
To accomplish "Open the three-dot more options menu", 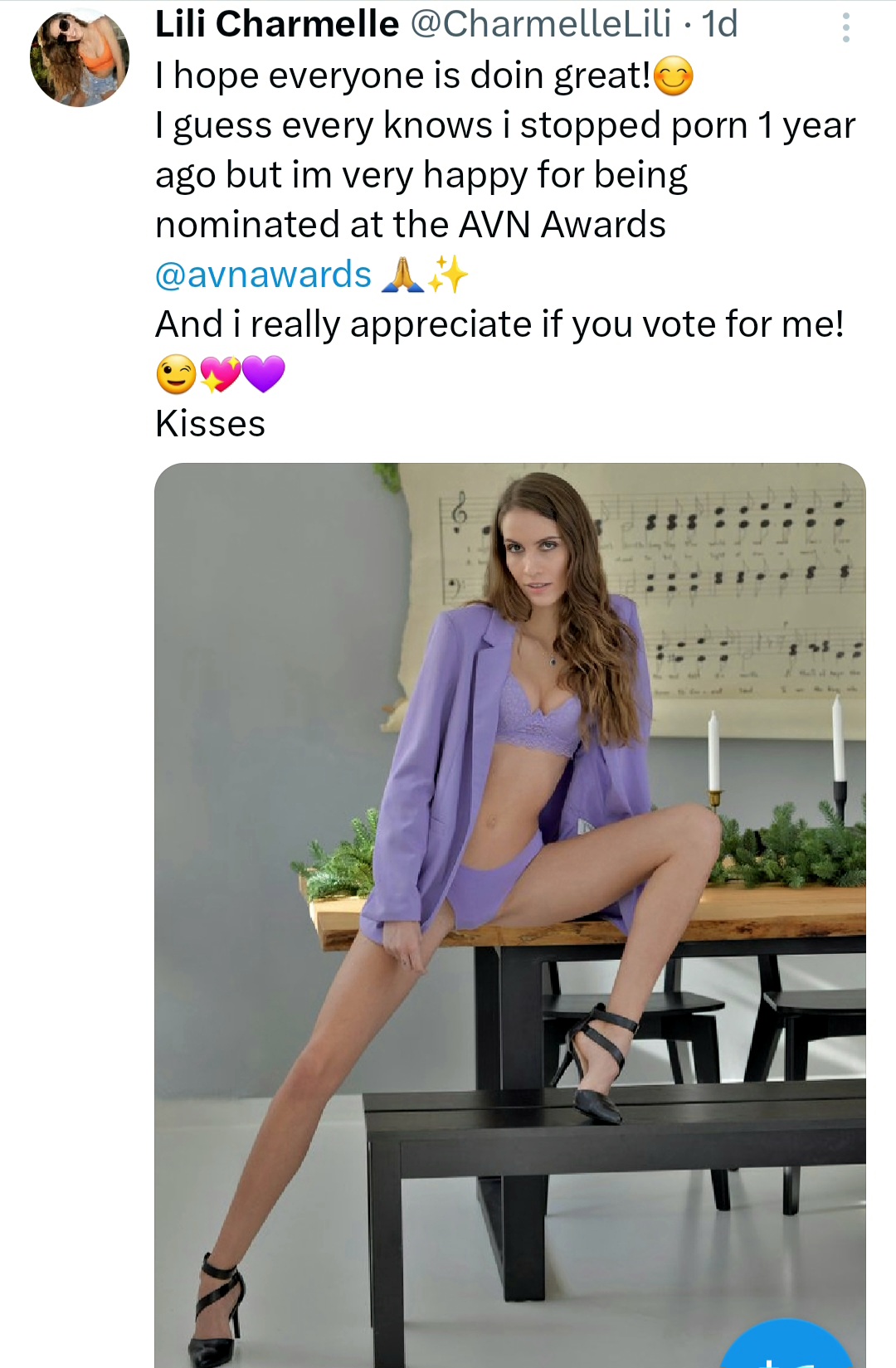I will (845, 27).
